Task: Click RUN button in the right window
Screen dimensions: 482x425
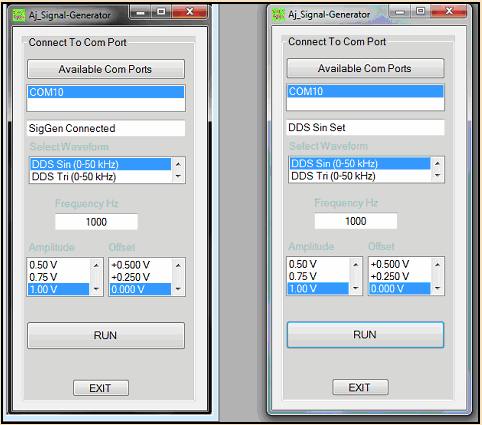Action: click(365, 335)
